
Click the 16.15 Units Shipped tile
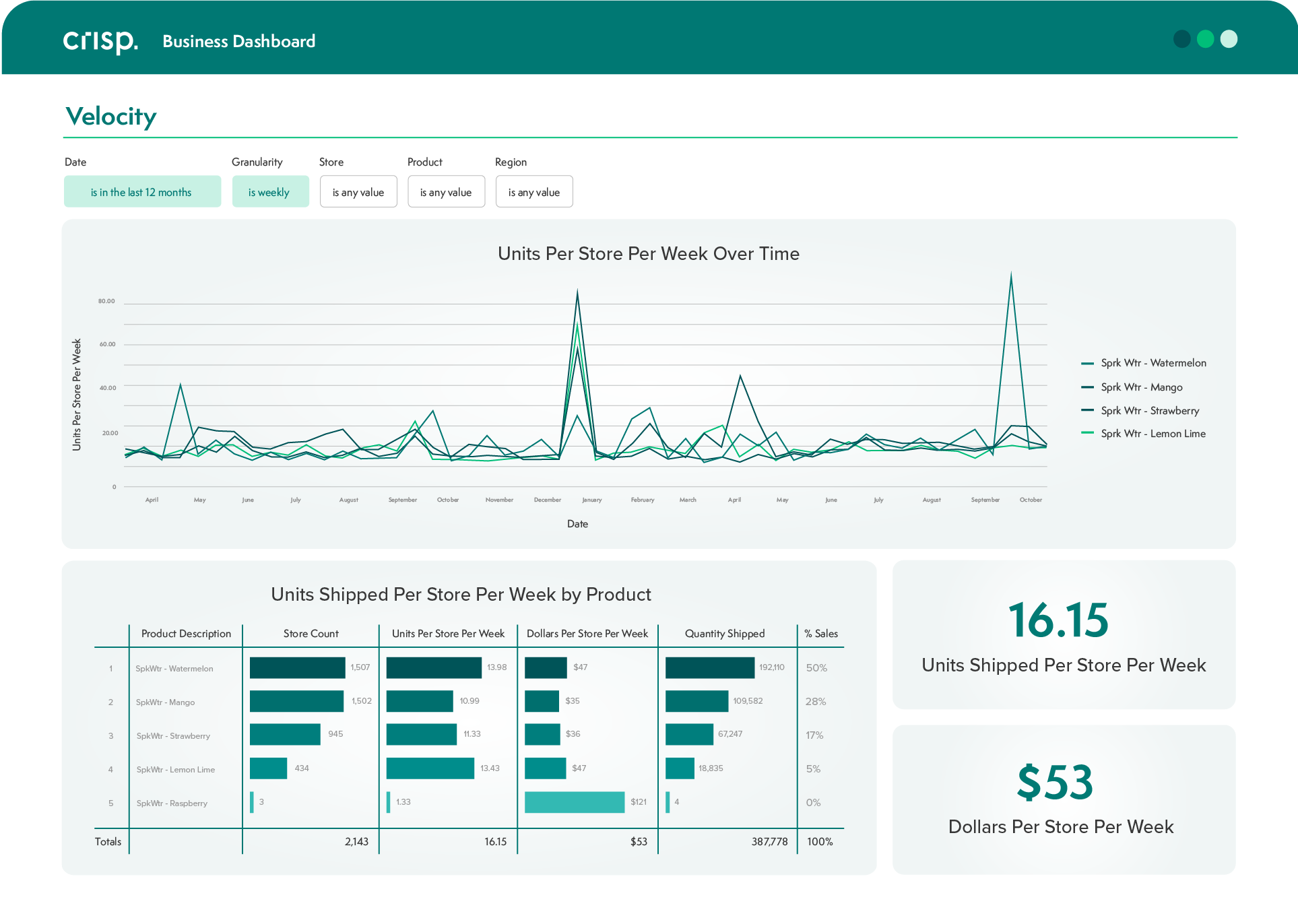pos(1063,634)
